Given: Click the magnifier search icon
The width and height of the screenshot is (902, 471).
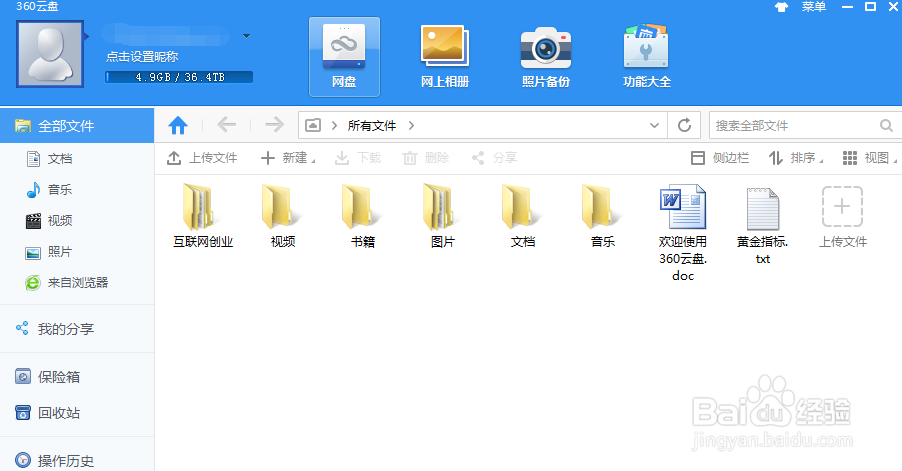Looking at the screenshot, I should (886, 125).
